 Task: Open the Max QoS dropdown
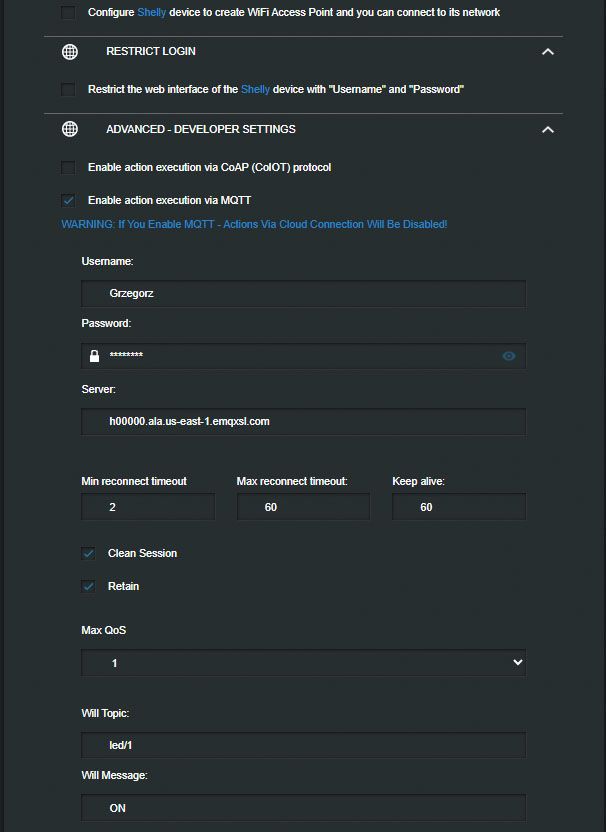pyautogui.click(x=304, y=662)
